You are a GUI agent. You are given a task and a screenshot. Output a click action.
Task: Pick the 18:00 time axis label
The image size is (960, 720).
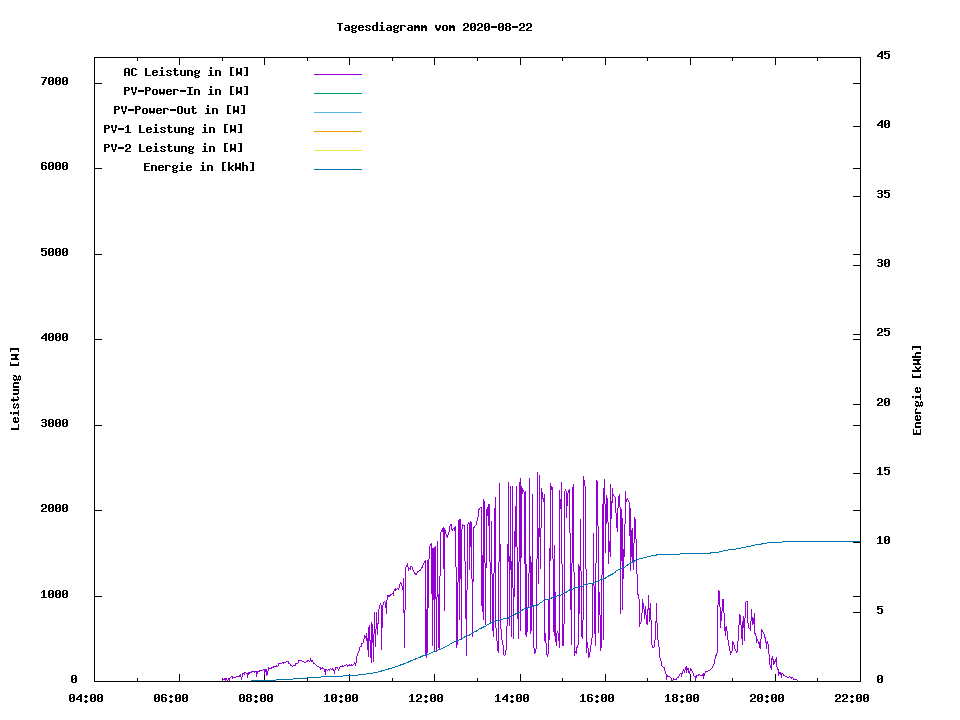point(682,698)
